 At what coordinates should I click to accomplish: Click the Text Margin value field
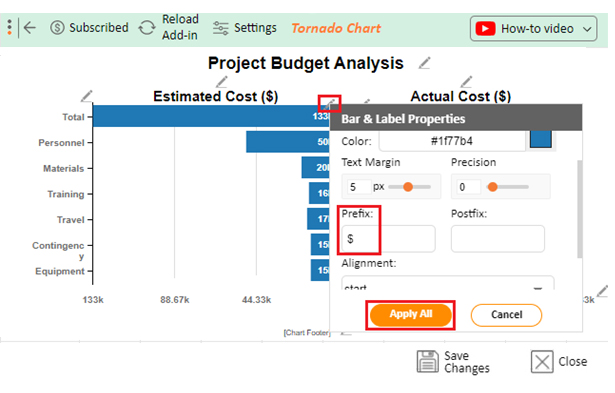(358, 187)
